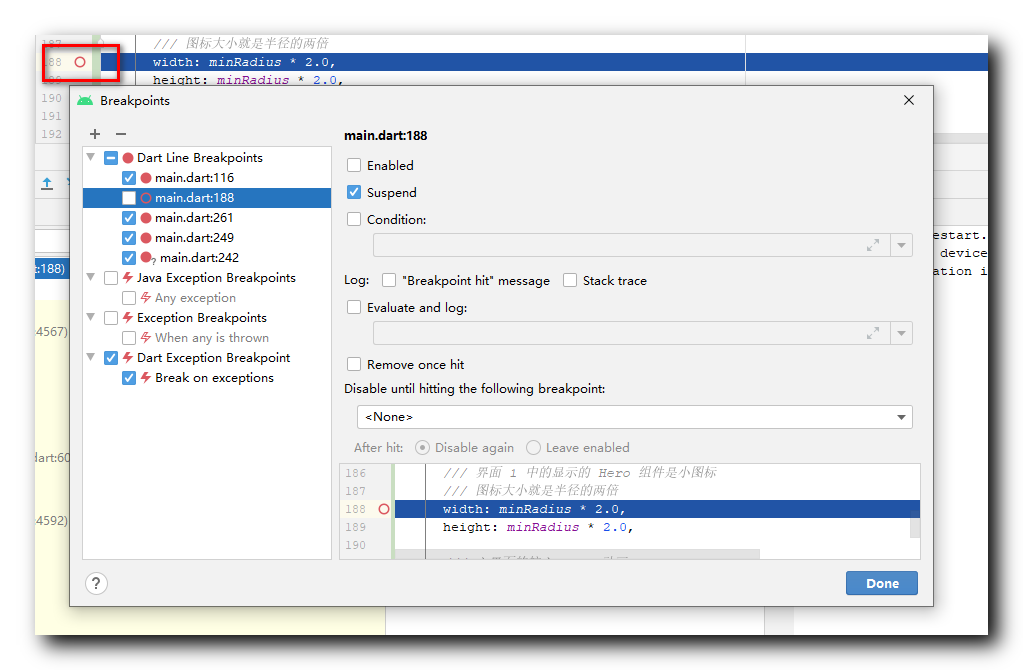Uncheck Break on exceptions checkbox
Screen dimensions: 1023x670
coord(129,378)
